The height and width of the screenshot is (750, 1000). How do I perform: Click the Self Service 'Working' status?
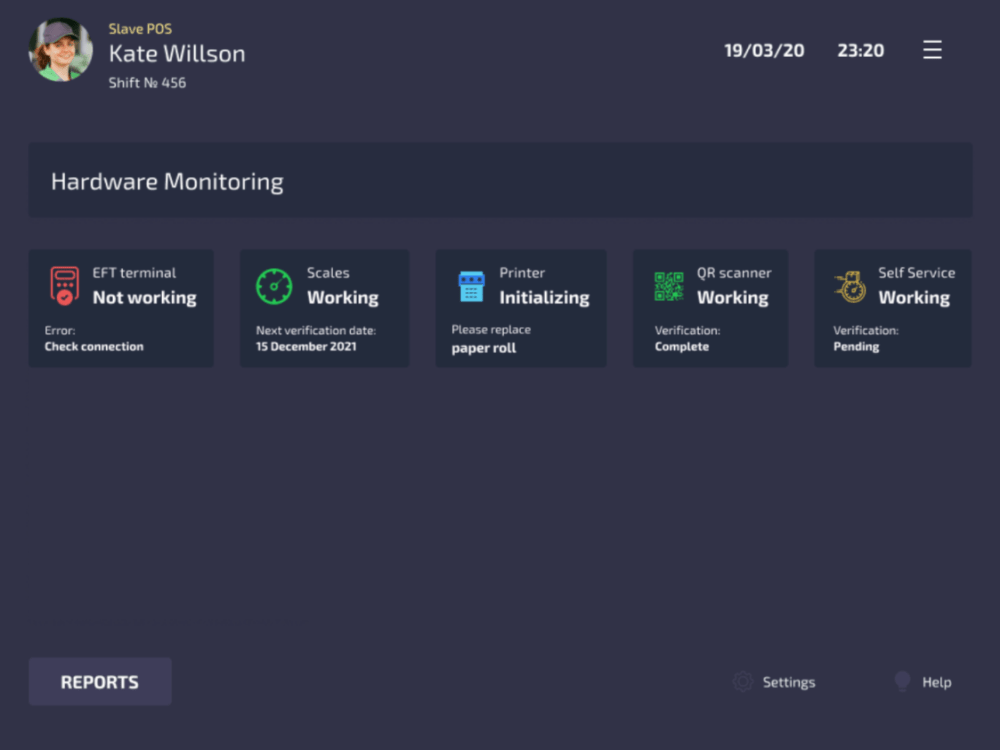pyautogui.click(x=915, y=298)
